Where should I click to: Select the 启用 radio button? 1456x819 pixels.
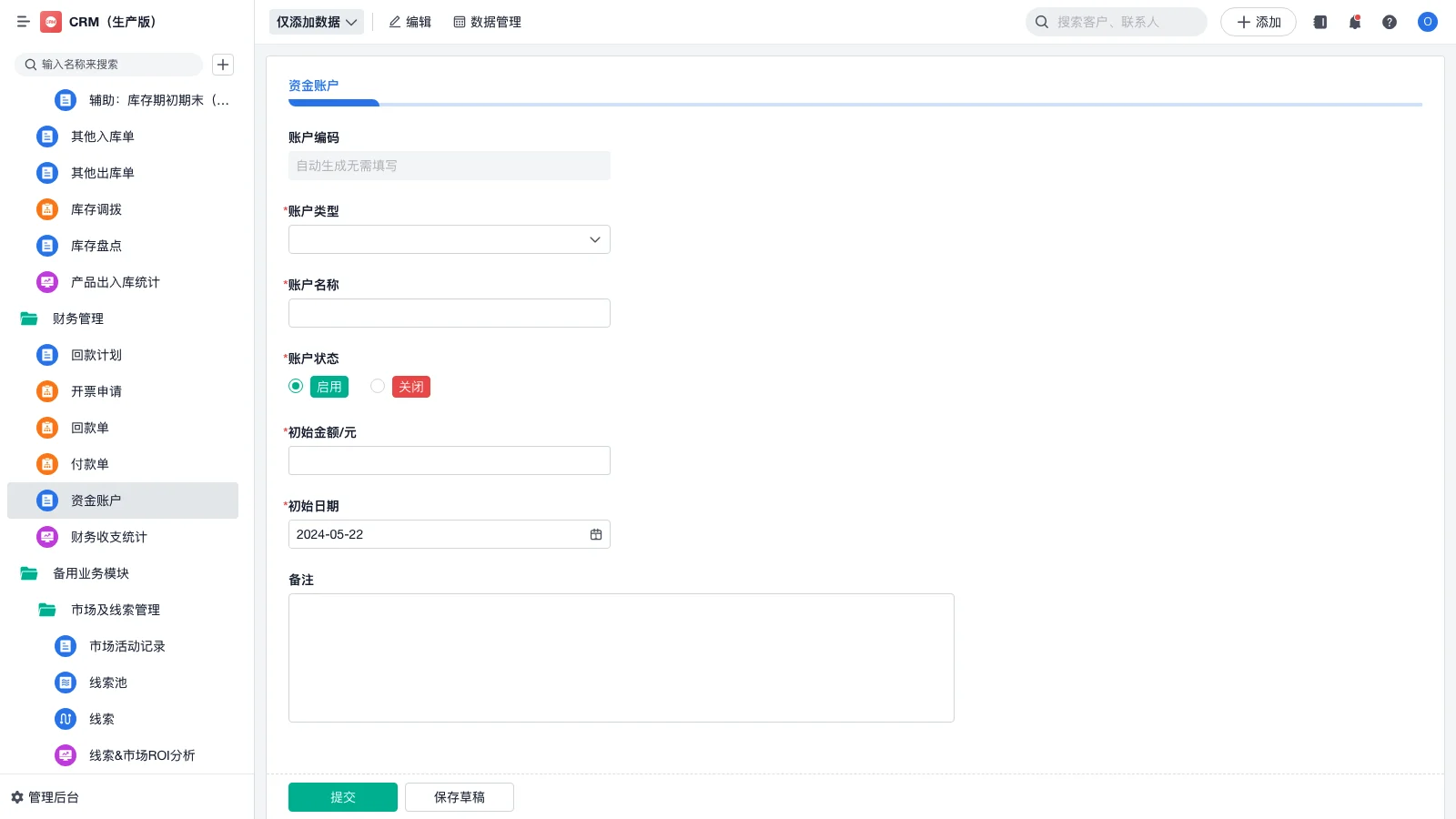[296, 386]
